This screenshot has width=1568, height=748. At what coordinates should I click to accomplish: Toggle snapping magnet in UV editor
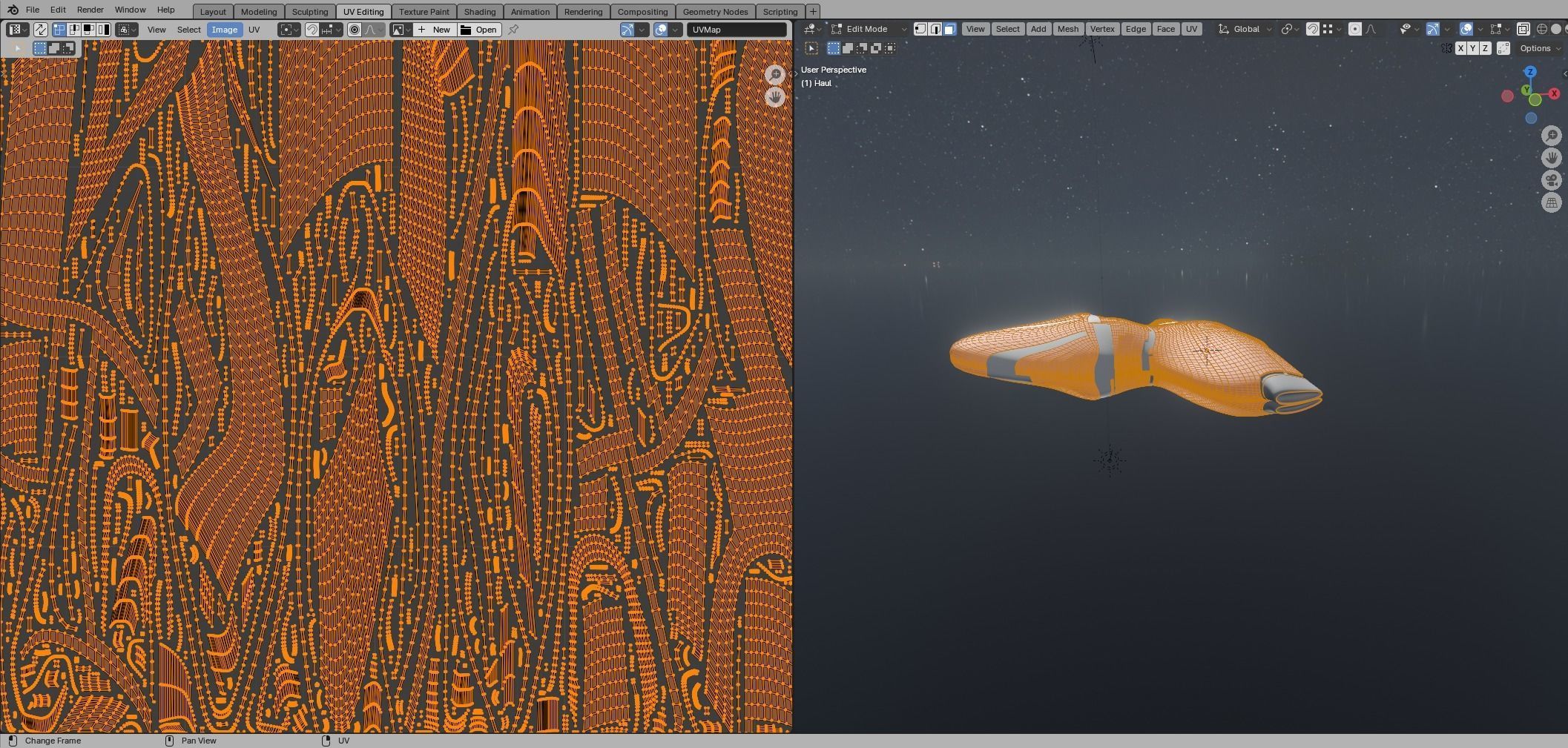pos(312,30)
